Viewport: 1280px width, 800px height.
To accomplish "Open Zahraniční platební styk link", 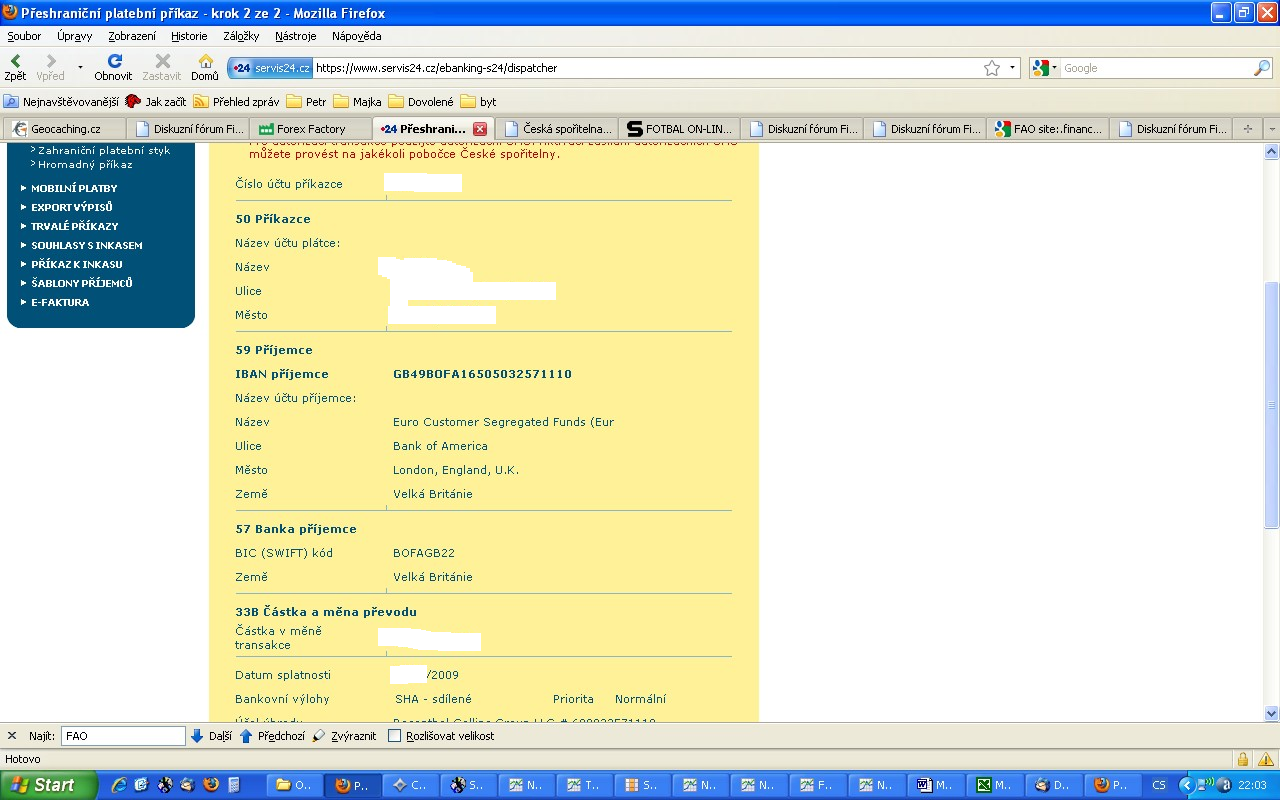I will (104, 150).
